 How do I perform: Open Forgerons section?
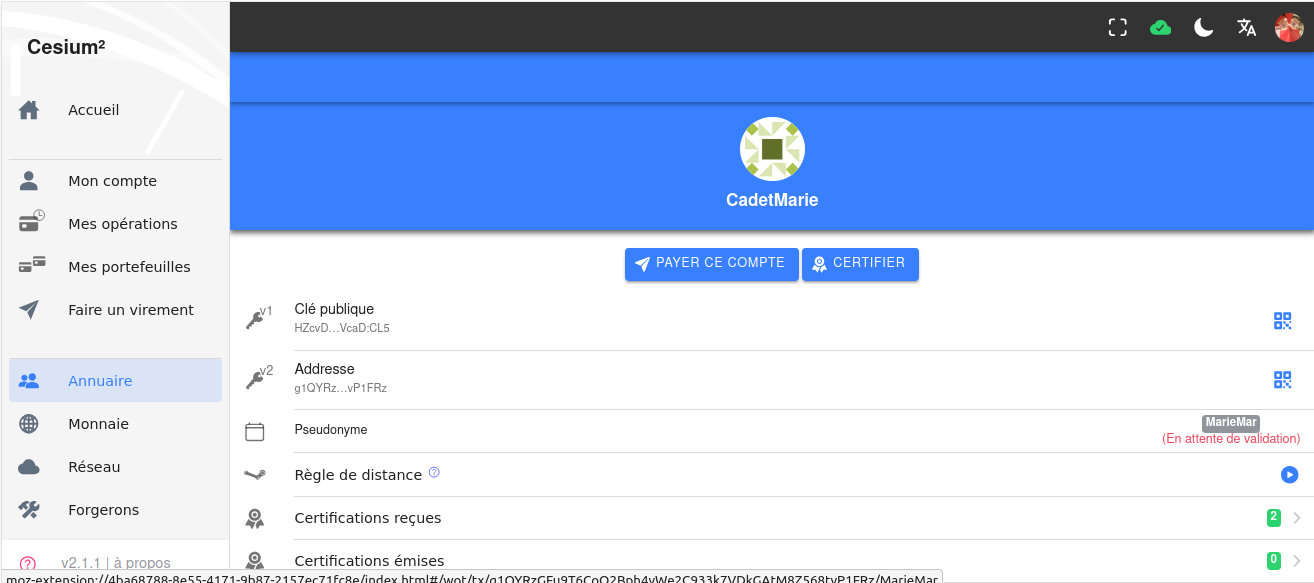103,510
